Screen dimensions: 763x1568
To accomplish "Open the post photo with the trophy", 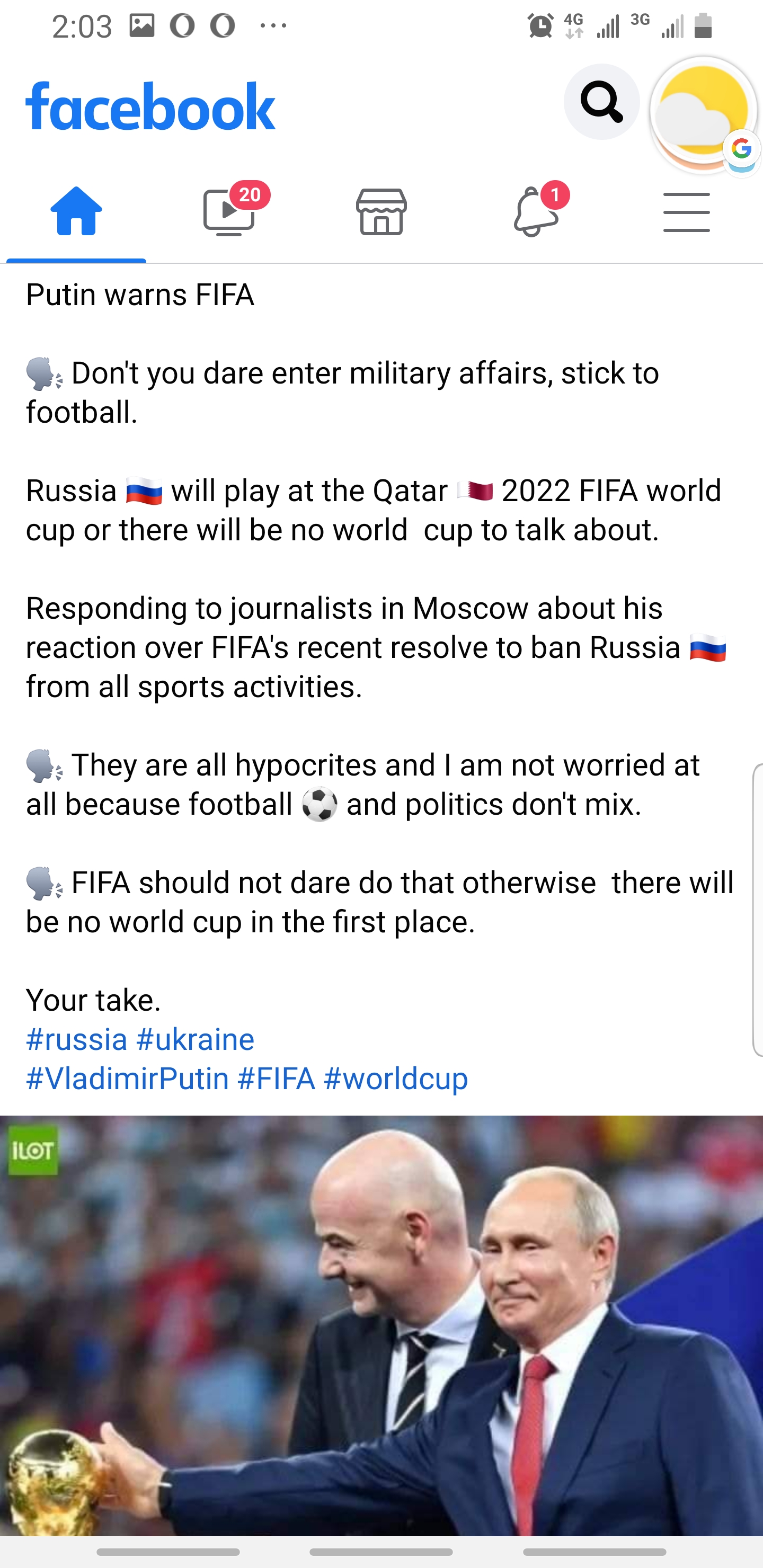I will pos(381,1327).
